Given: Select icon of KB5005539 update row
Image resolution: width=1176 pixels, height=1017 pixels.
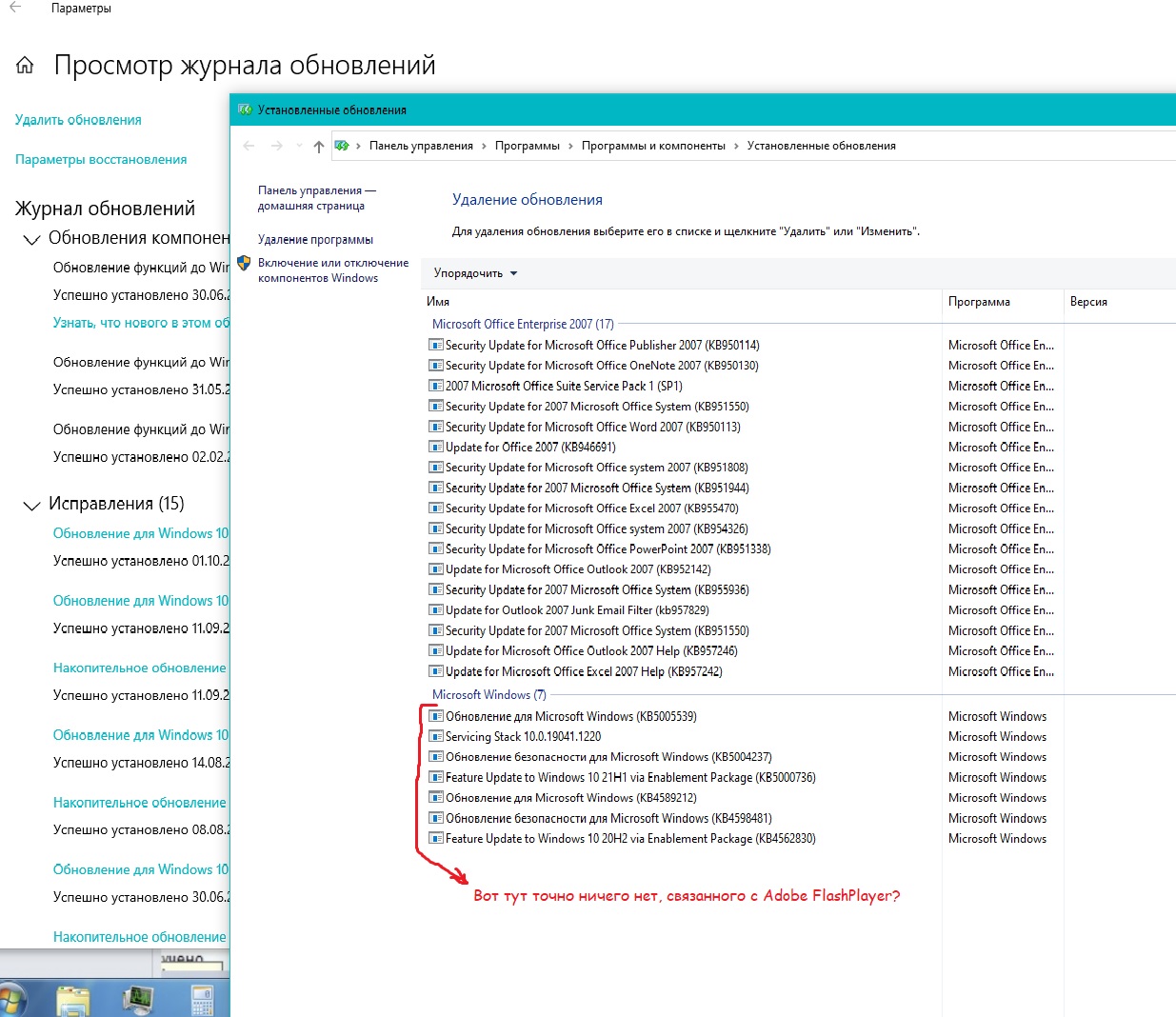Looking at the screenshot, I should (x=436, y=716).
